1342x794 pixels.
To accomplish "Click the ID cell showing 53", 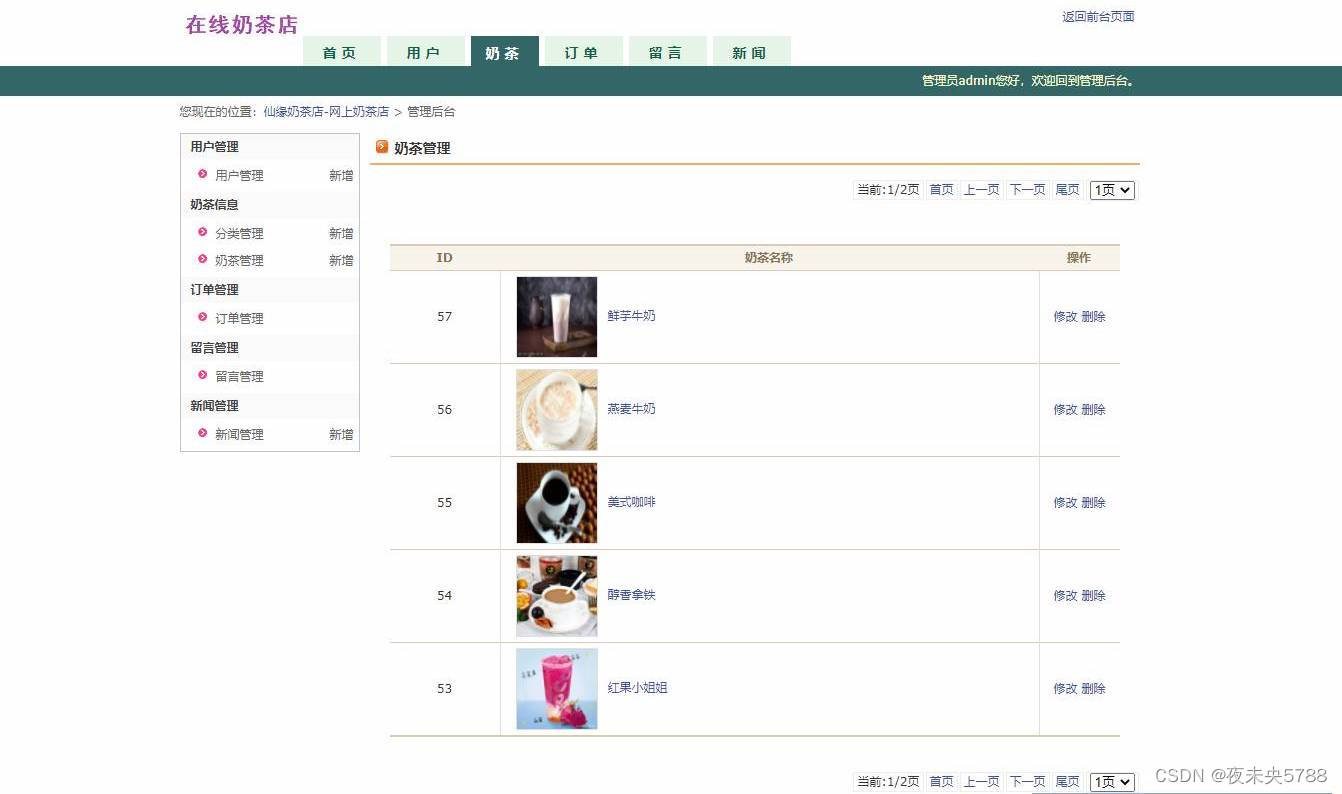I will pos(445,688).
